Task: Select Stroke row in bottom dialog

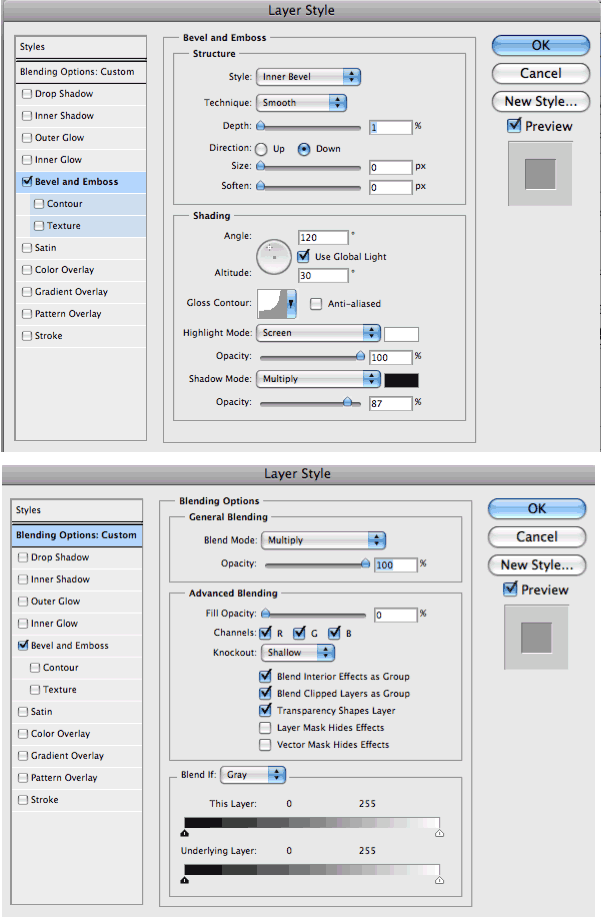Action: 77,800
